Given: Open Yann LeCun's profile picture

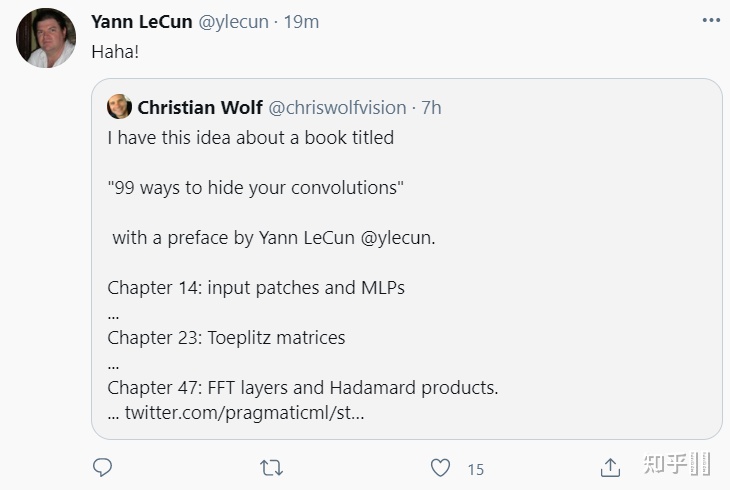Looking at the screenshot, I should click(x=46, y=38).
